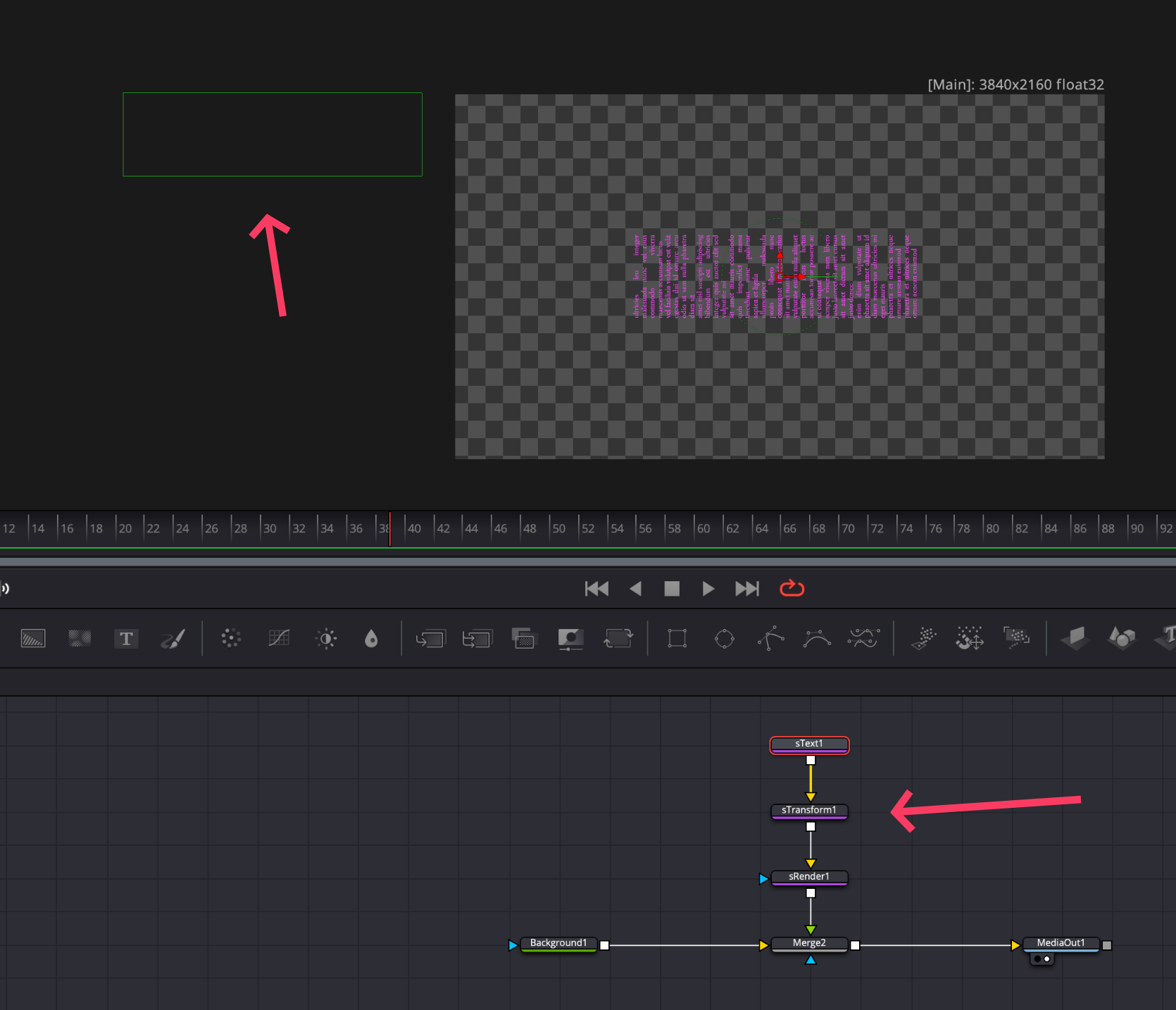Image resolution: width=1176 pixels, height=1010 pixels.
Task: Click the gray time range bar below the ruler
Action: pyautogui.click(x=588, y=561)
